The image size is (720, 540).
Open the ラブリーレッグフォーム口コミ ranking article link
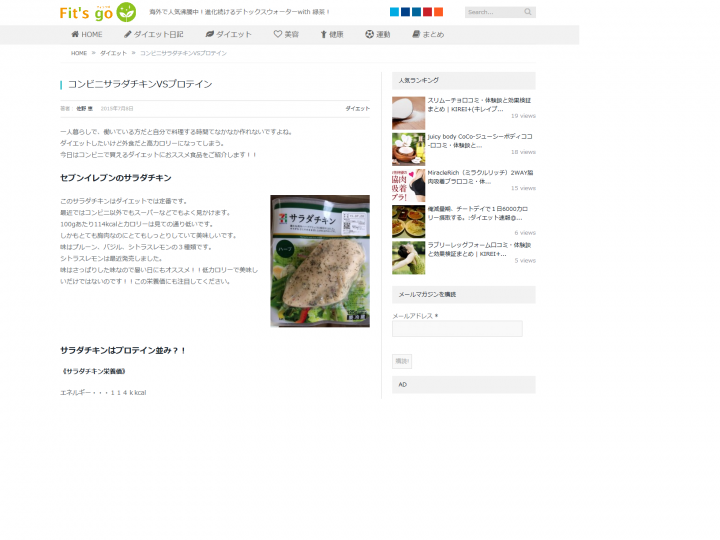pyautogui.click(x=479, y=249)
